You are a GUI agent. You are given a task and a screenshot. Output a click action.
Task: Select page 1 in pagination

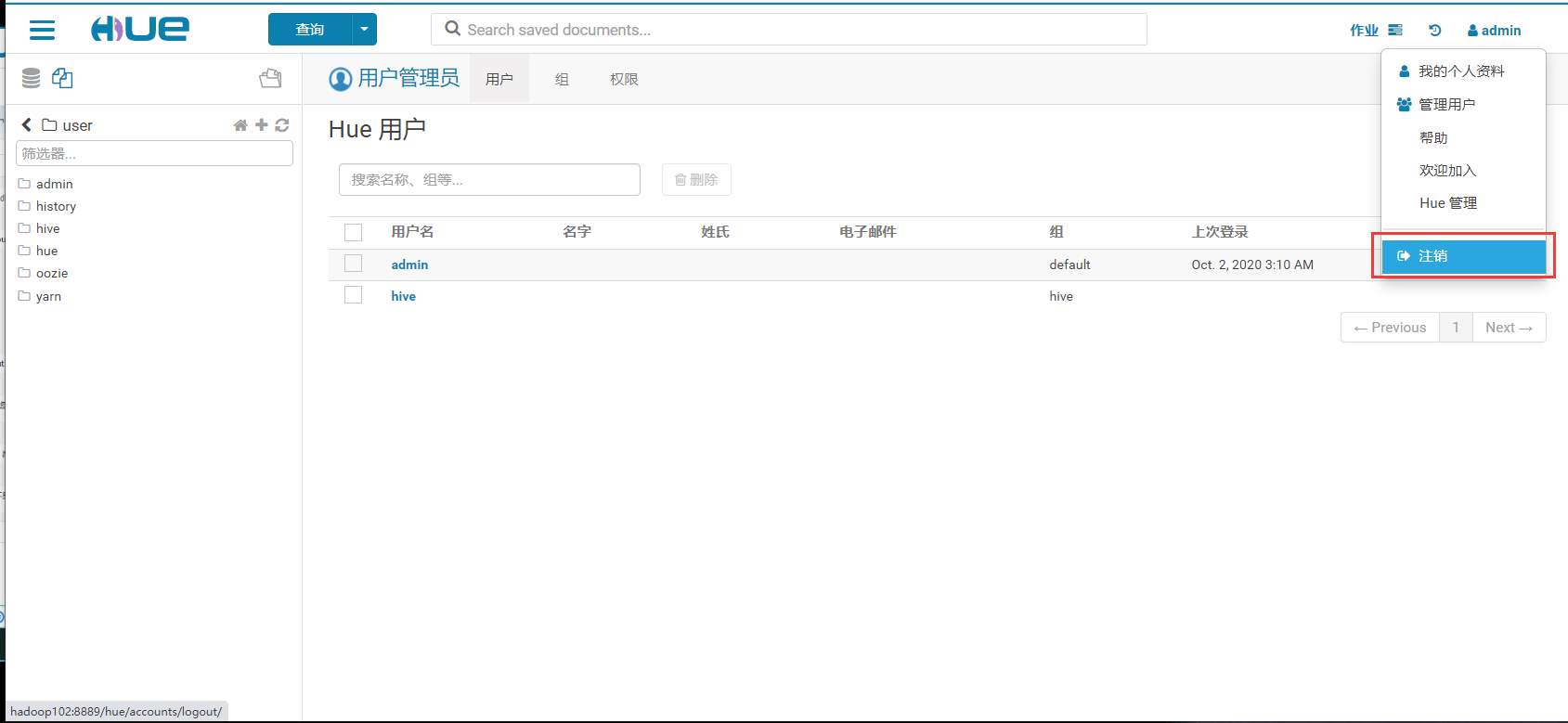point(1456,328)
